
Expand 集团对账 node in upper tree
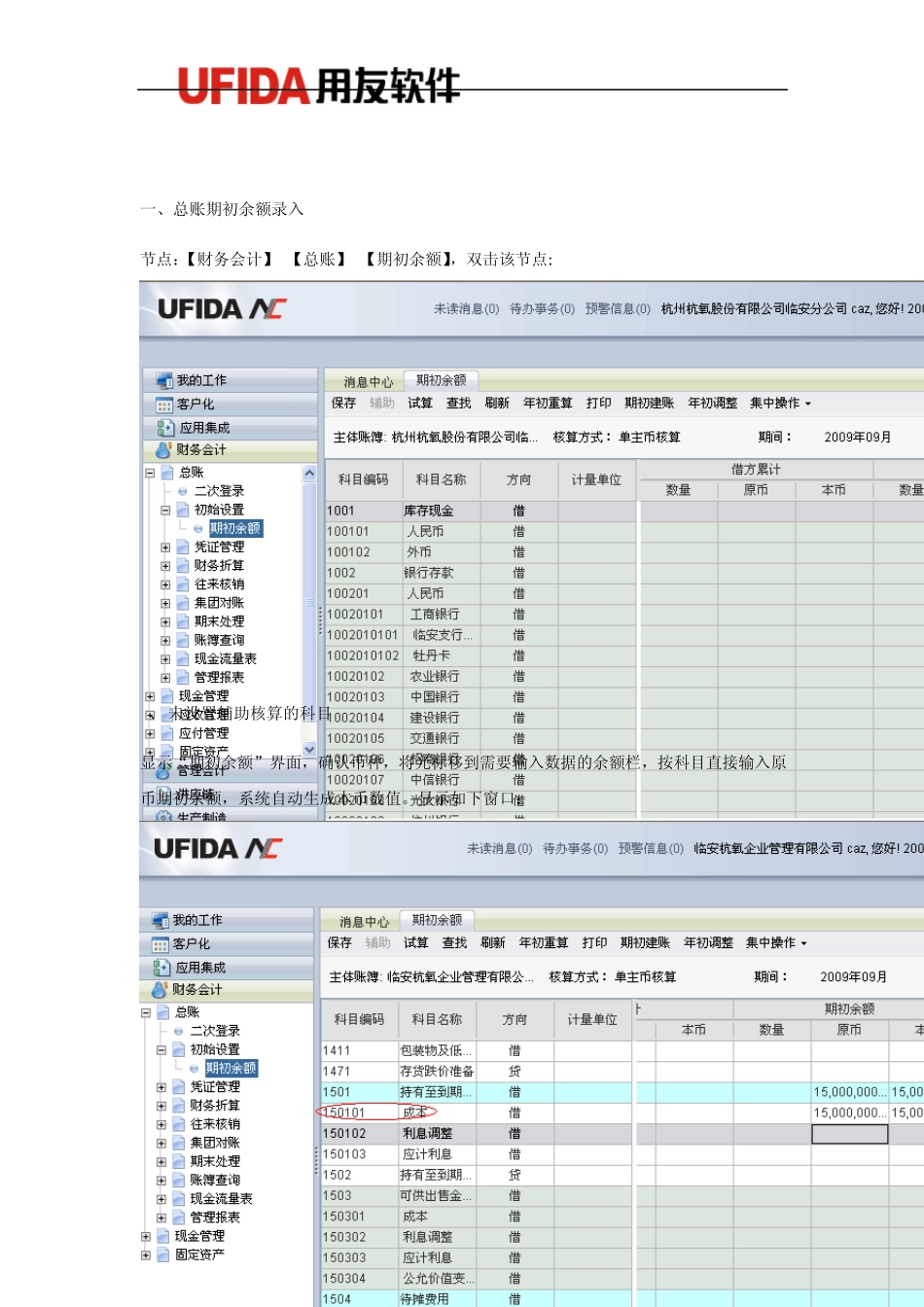pos(165,603)
